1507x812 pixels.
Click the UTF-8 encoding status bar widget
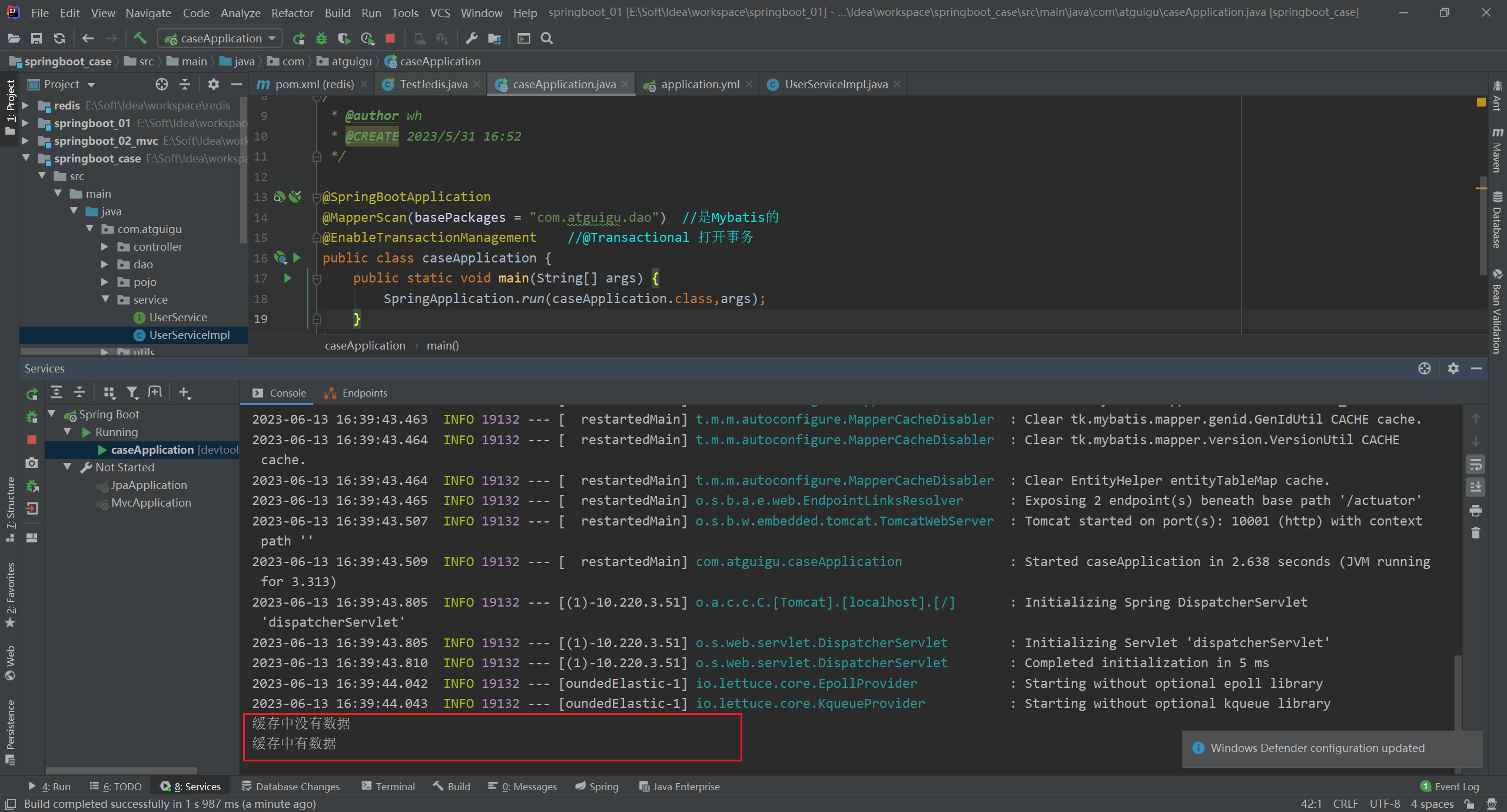[x=1385, y=804]
